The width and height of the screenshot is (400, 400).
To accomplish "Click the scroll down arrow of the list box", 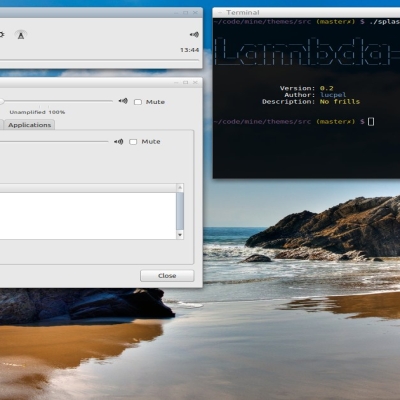I will tap(180, 235).
